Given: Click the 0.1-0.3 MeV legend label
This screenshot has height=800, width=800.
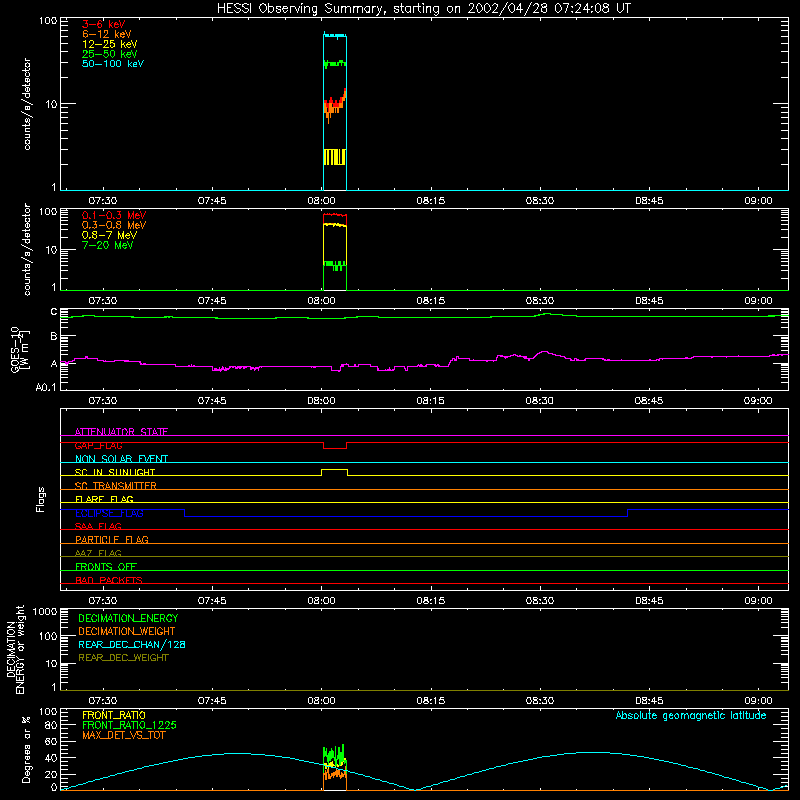Looking at the screenshot, I should [114, 215].
